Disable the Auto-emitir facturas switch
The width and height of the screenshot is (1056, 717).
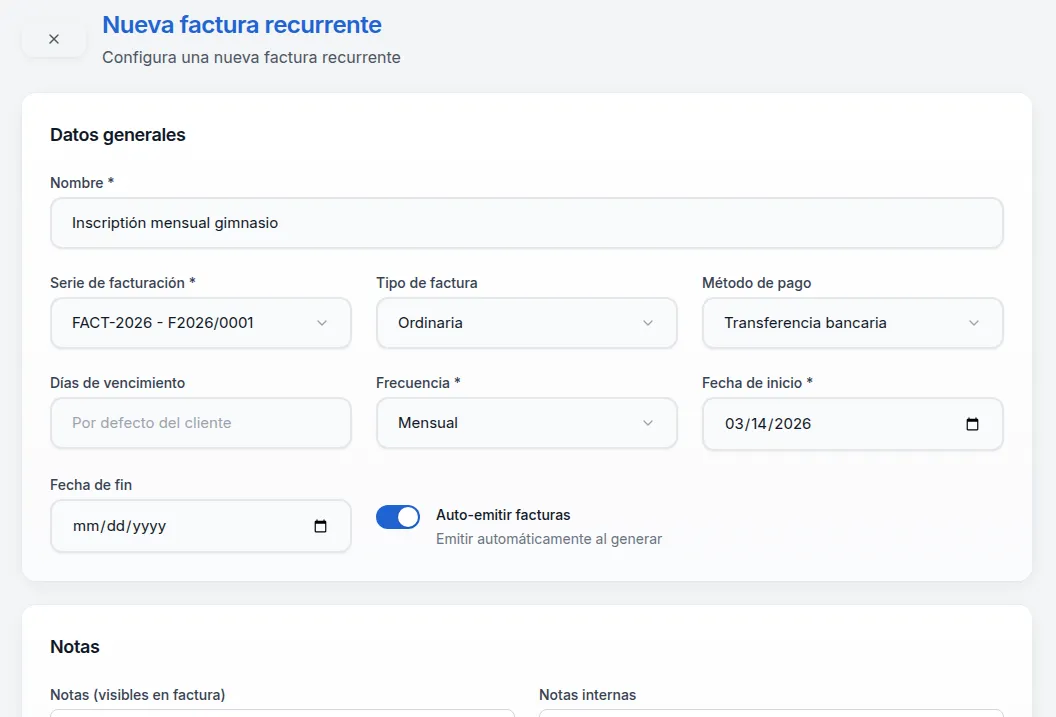tap(398, 517)
